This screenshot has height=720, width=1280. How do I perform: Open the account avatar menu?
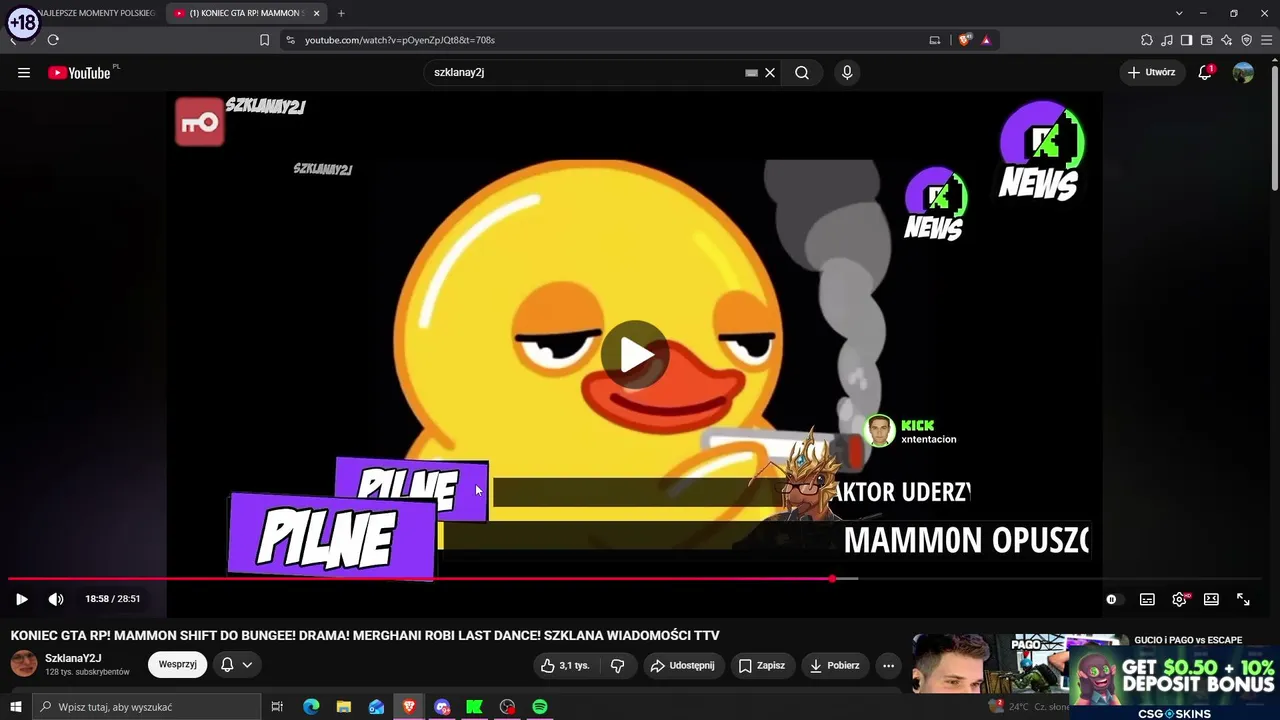click(1243, 73)
